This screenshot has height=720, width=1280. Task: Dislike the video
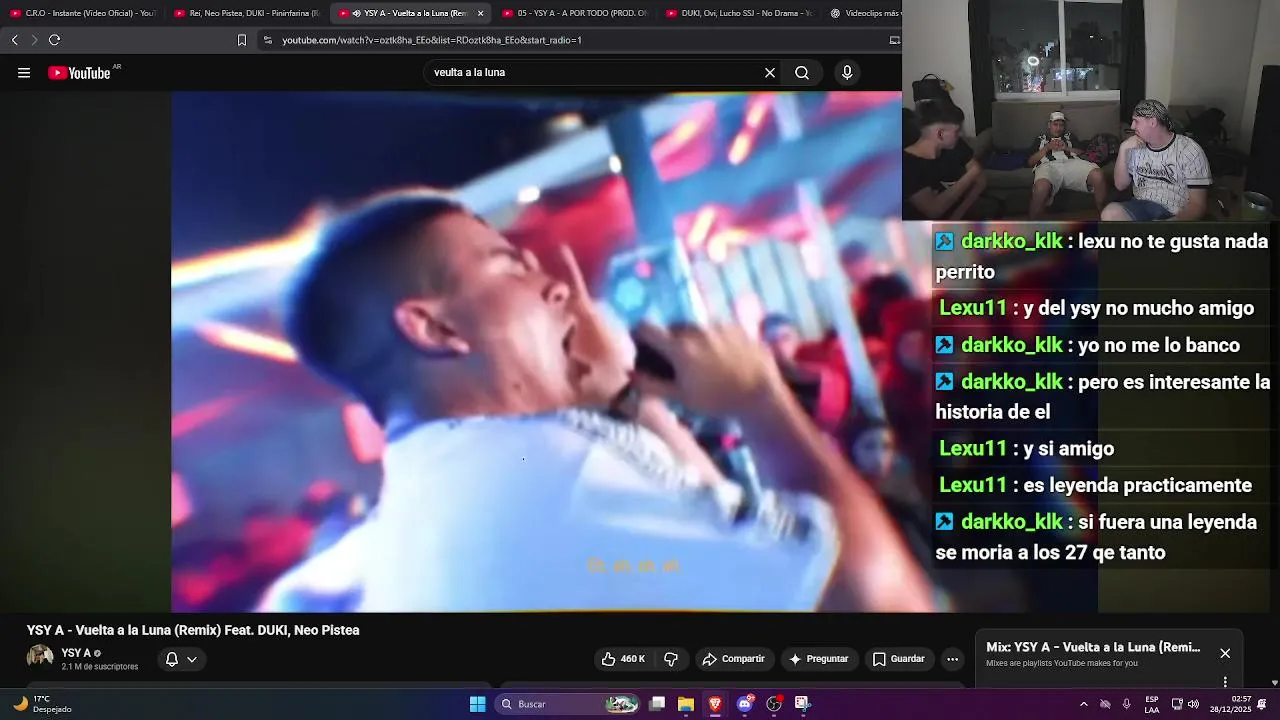pyautogui.click(x=671, y=659)
